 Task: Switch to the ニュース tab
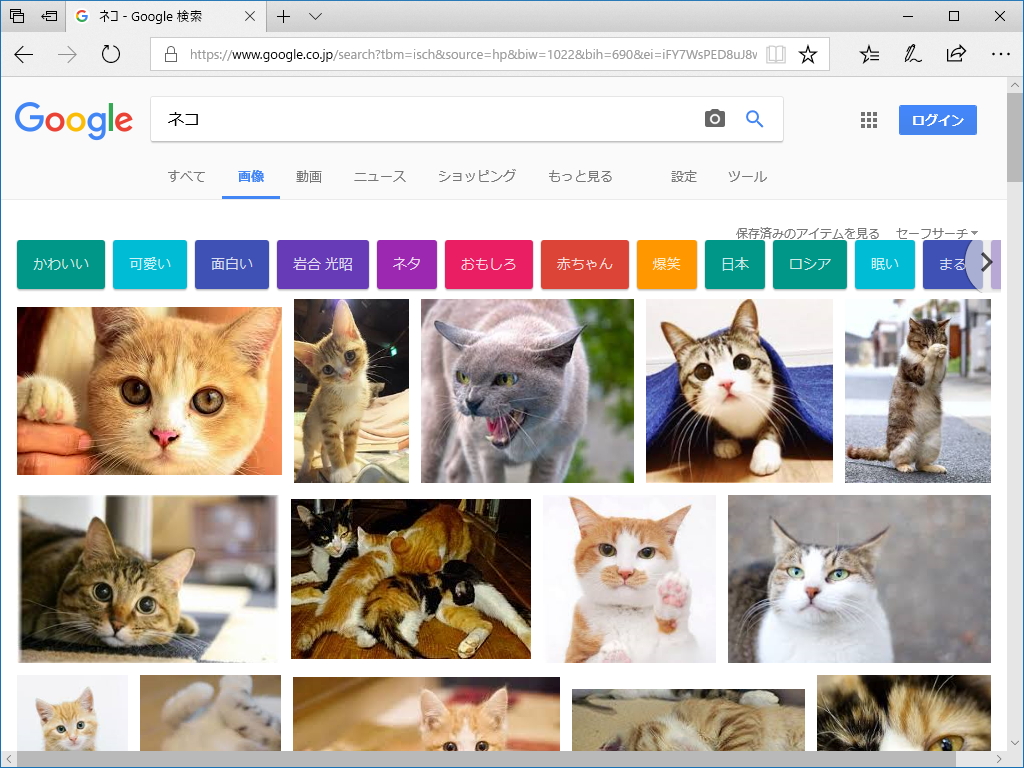tap(380, 176)
